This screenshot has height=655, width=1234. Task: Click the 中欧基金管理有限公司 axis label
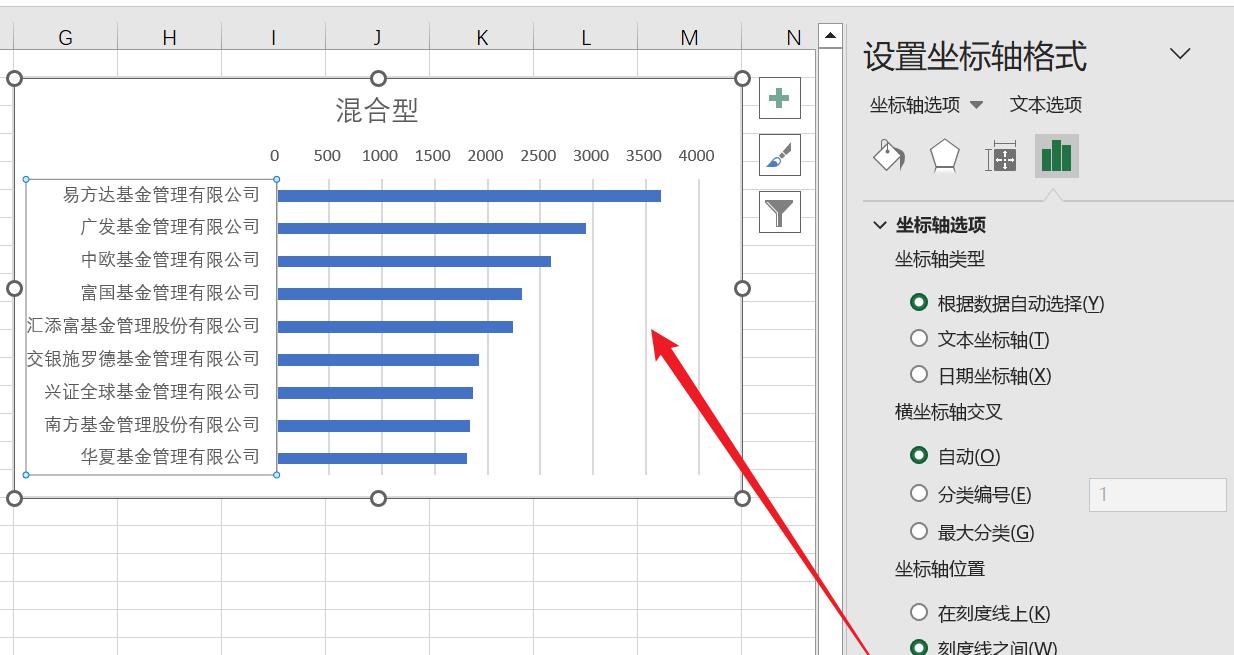pos(170,259)
